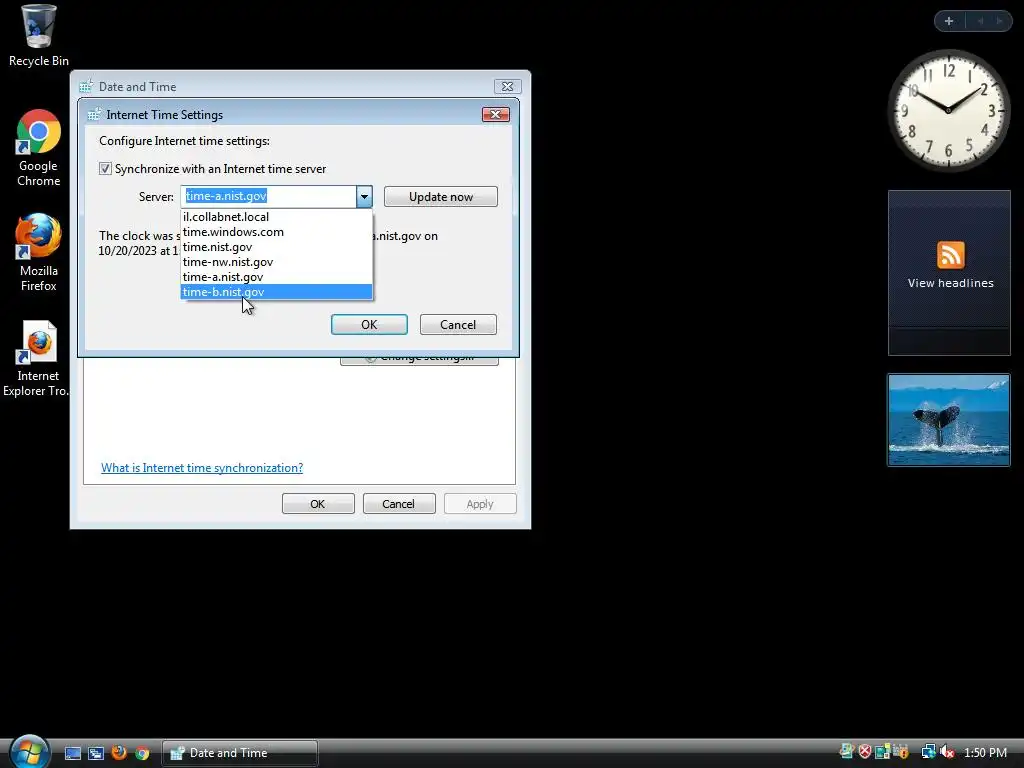Select time-a.nist.gov list entry
Viewport: 1024px width, 768px height.
[276, 277]
